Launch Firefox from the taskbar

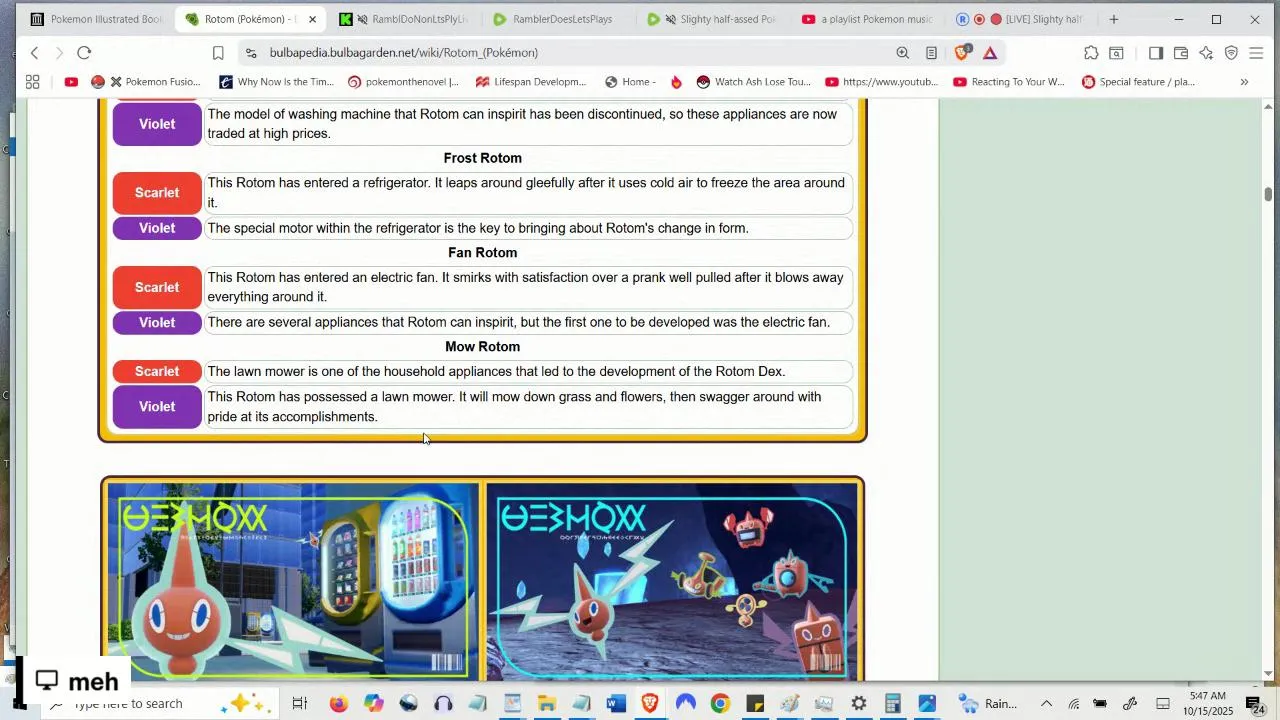(338, 704)
